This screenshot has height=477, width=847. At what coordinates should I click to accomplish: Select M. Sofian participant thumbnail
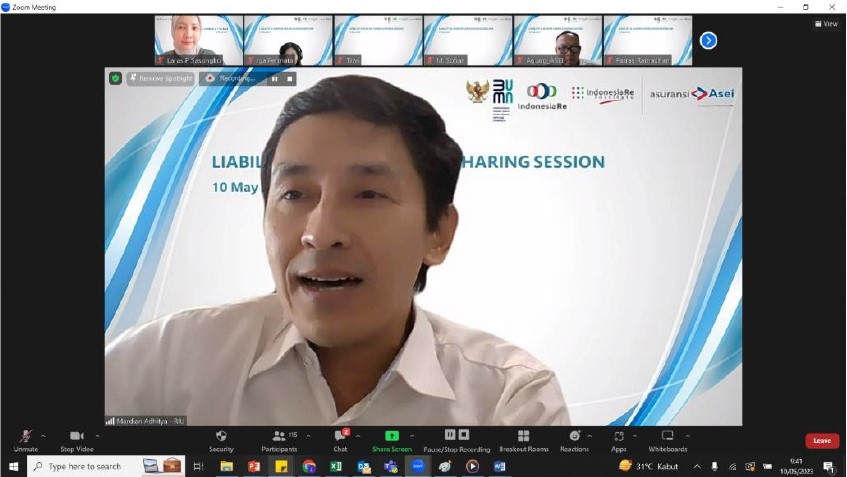tap(468, 41)
